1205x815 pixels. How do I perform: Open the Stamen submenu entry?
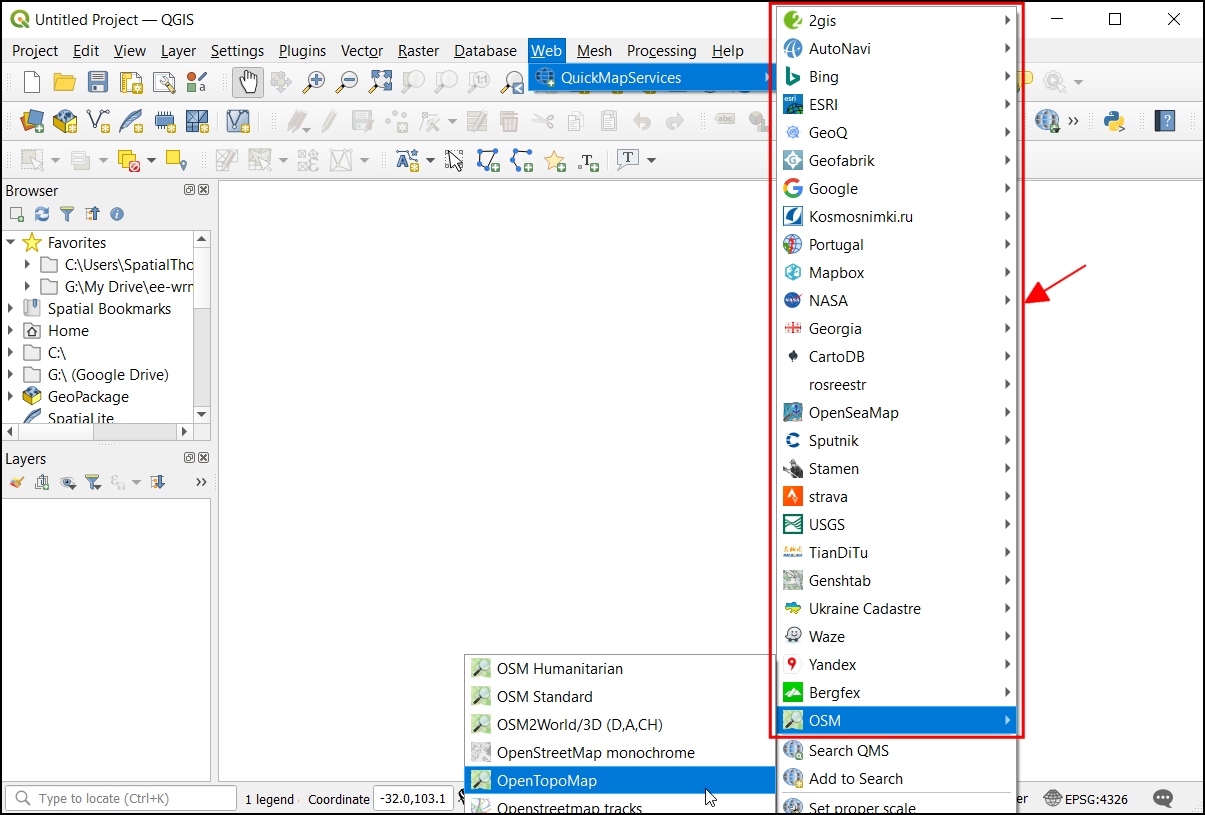pyautogui.click(x=897, y=468)
